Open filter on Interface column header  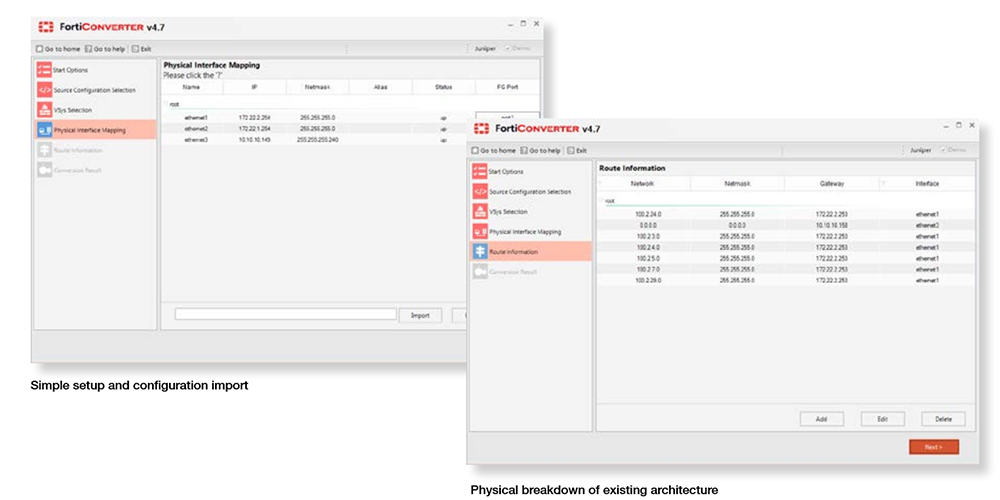click(883, 183)
